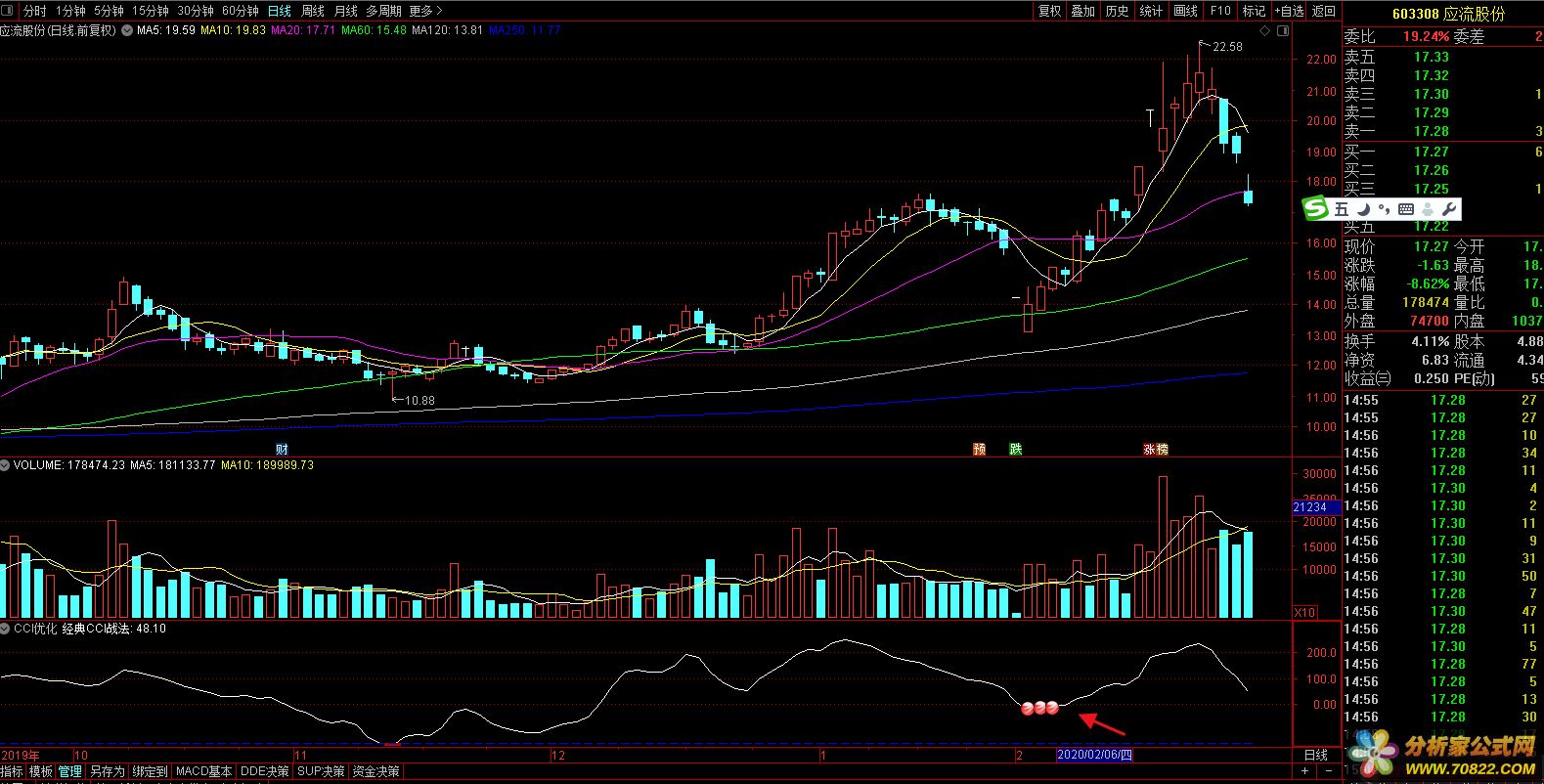Click the X10 volume scale label
Viewport: 1544px width, 784px height.
click(1304, 612)
